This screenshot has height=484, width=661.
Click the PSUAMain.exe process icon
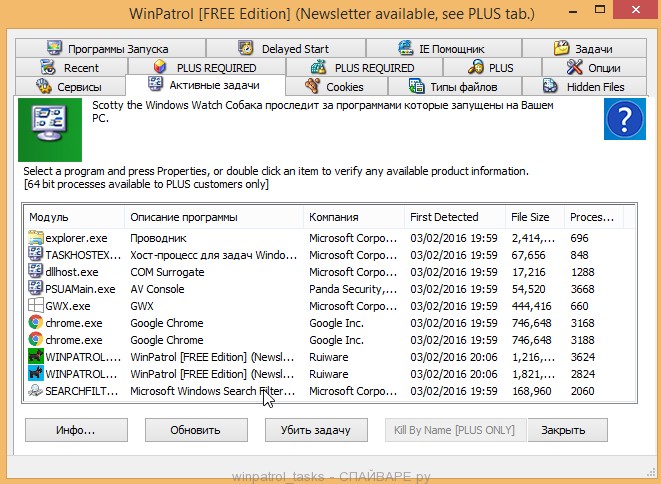click(x=36, y=289)
